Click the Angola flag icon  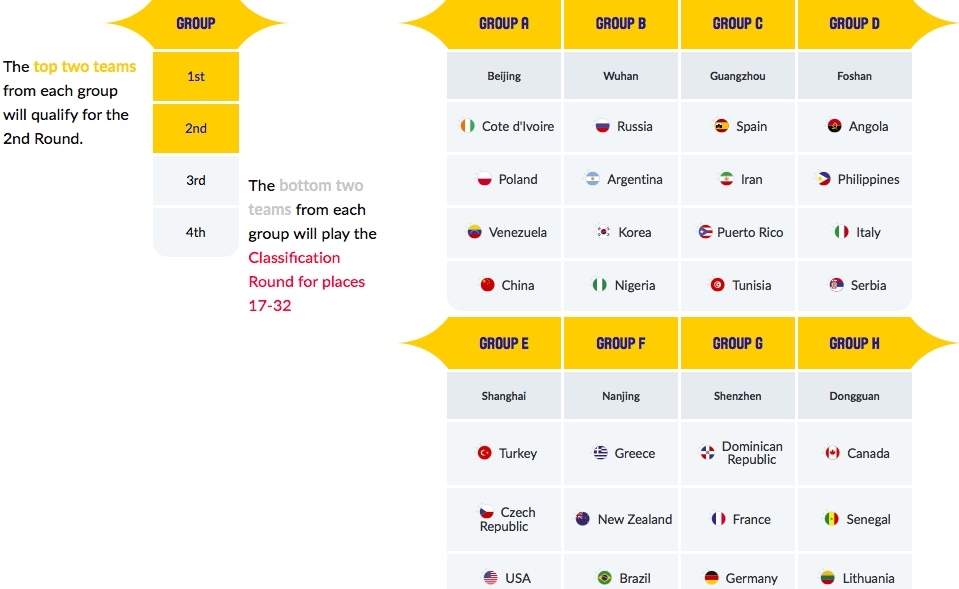(x=835, y=127)
